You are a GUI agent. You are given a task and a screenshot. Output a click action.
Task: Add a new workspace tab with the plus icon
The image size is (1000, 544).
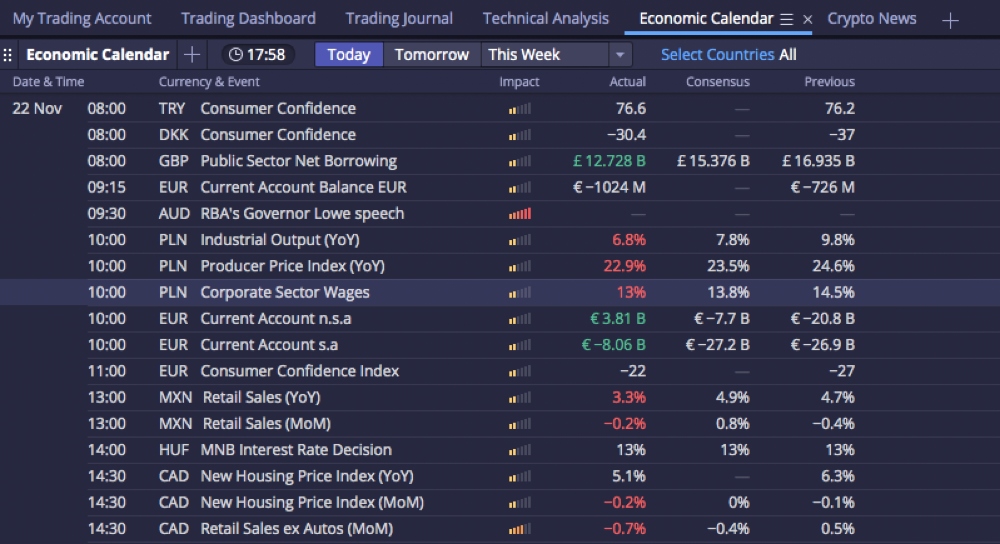pos(950,20)
